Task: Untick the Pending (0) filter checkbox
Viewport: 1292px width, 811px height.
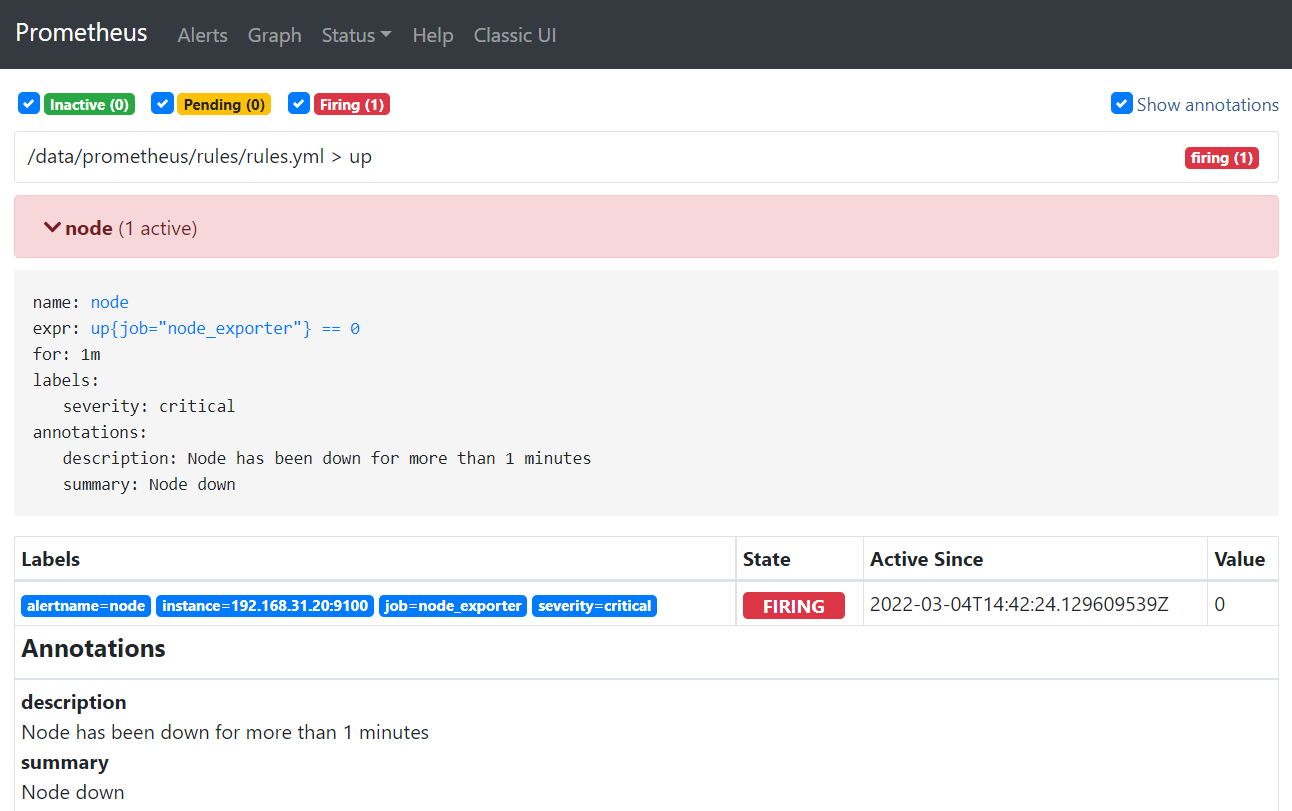Action: click(162, 103)
